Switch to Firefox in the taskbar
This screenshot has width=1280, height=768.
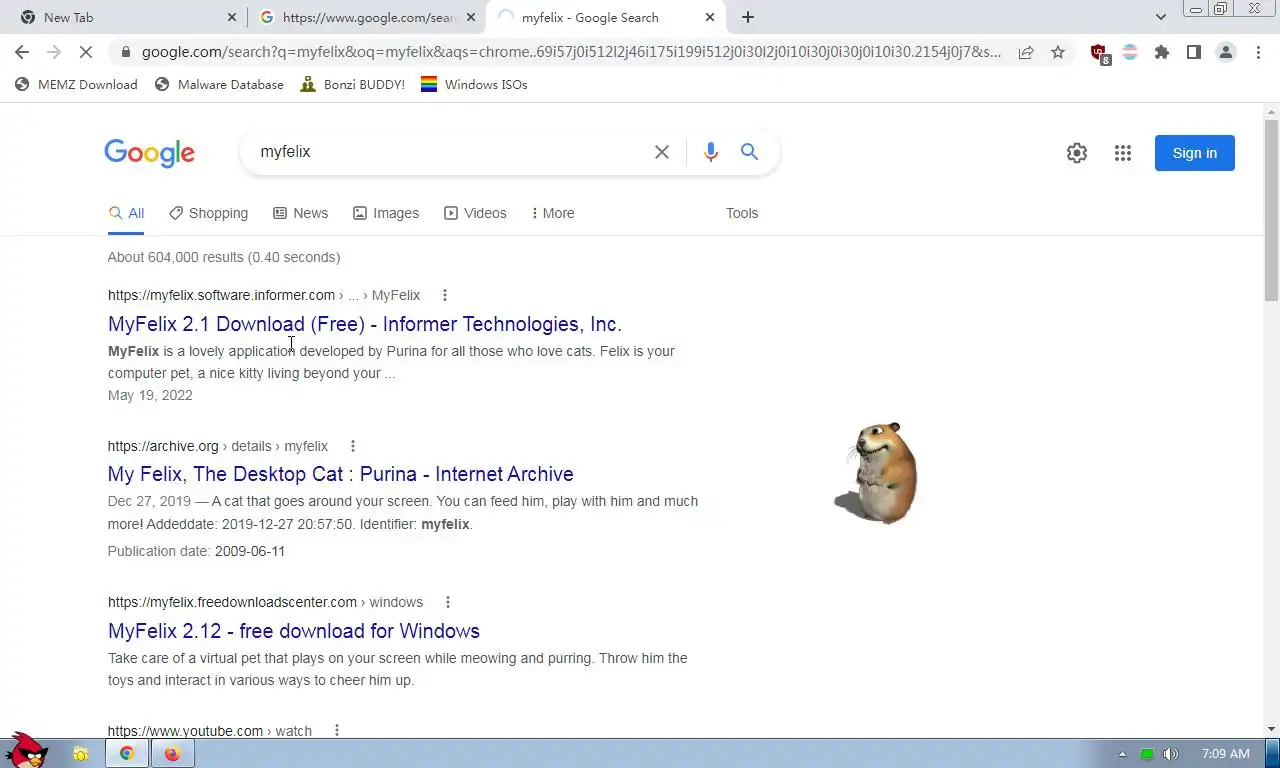[172, 754]
